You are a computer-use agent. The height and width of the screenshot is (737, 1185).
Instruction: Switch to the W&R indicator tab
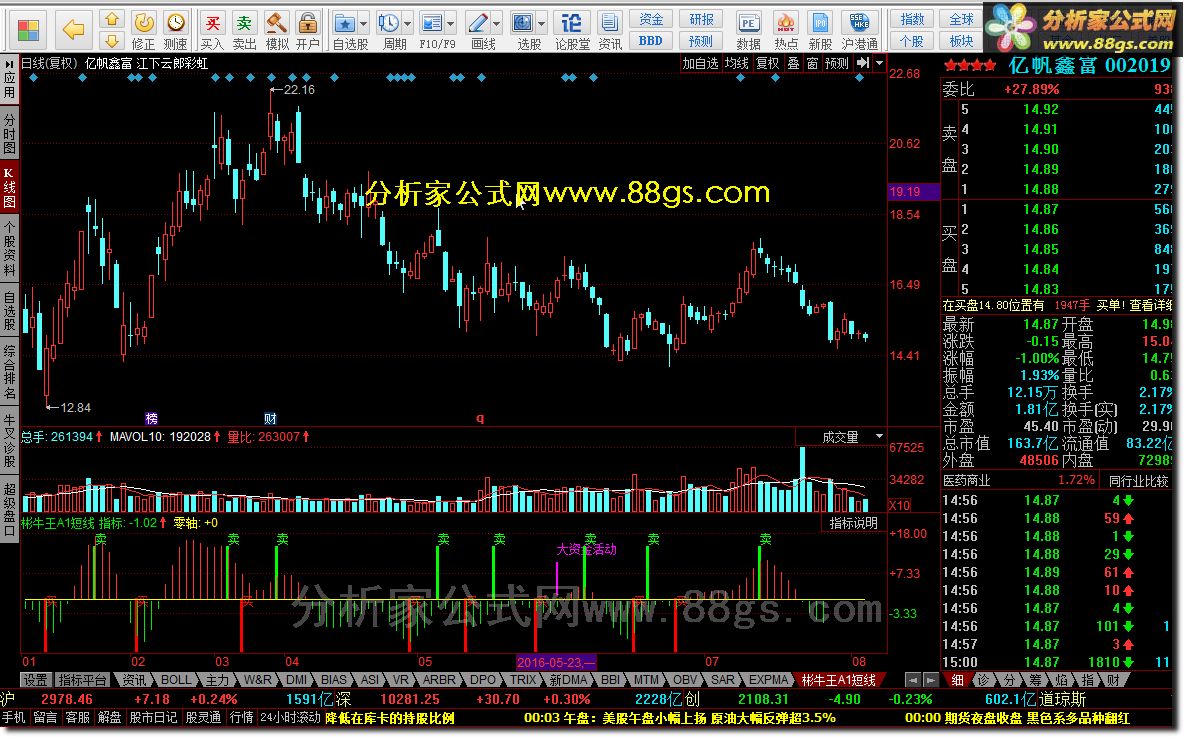pos(257,680)
